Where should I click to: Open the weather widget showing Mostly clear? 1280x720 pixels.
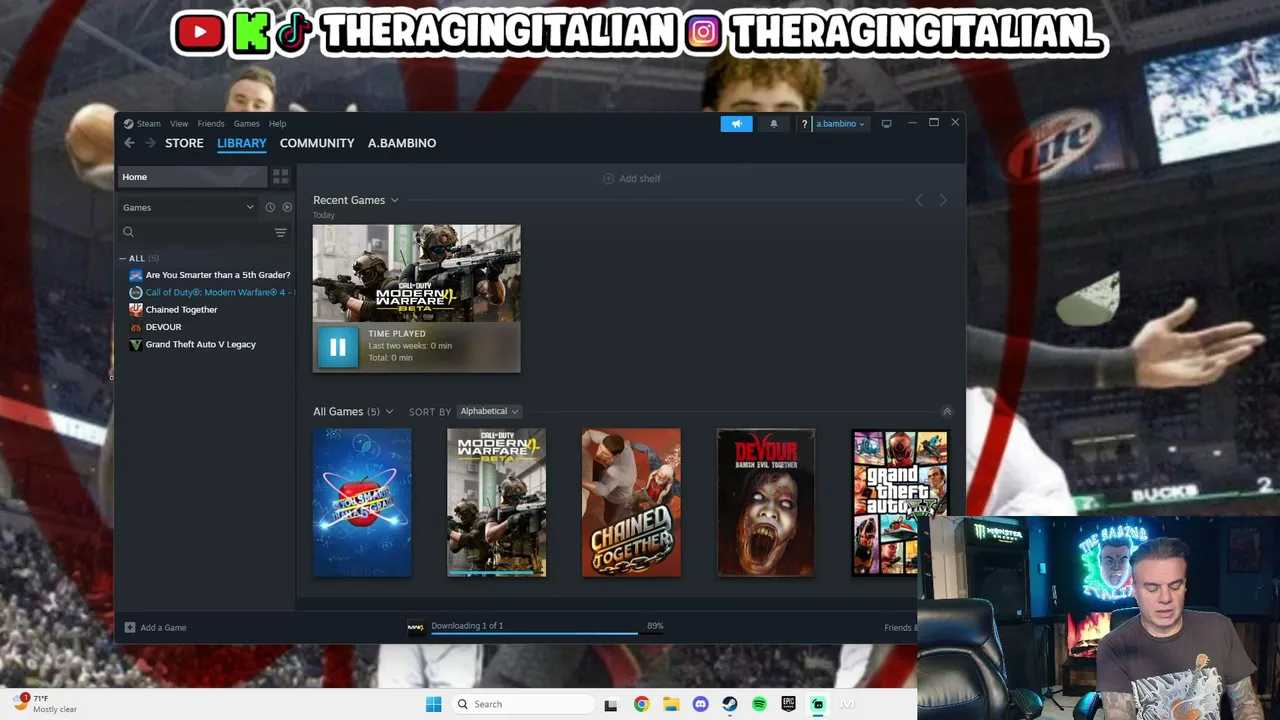coord(46,704)
